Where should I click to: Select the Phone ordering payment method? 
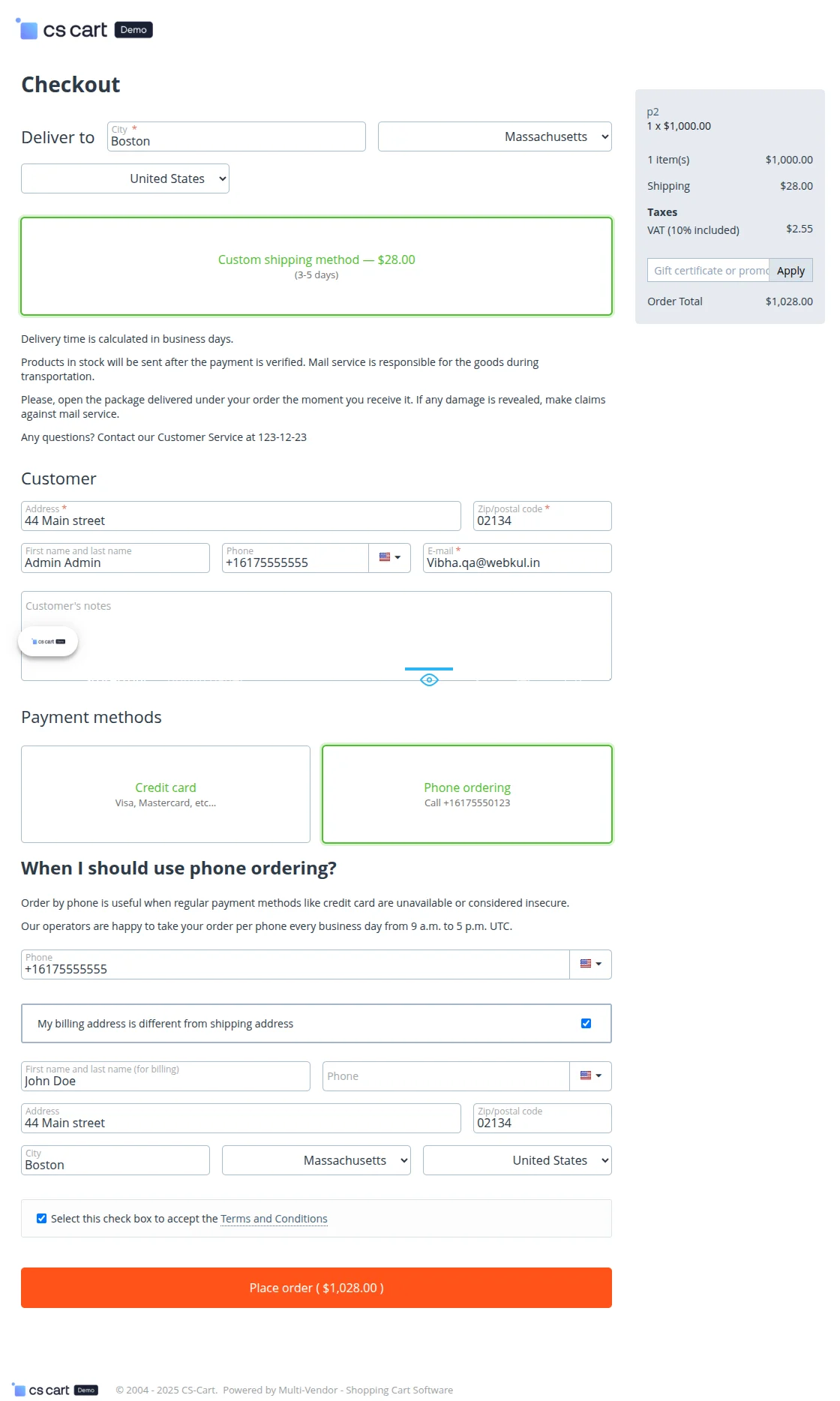tap(467, 794)
